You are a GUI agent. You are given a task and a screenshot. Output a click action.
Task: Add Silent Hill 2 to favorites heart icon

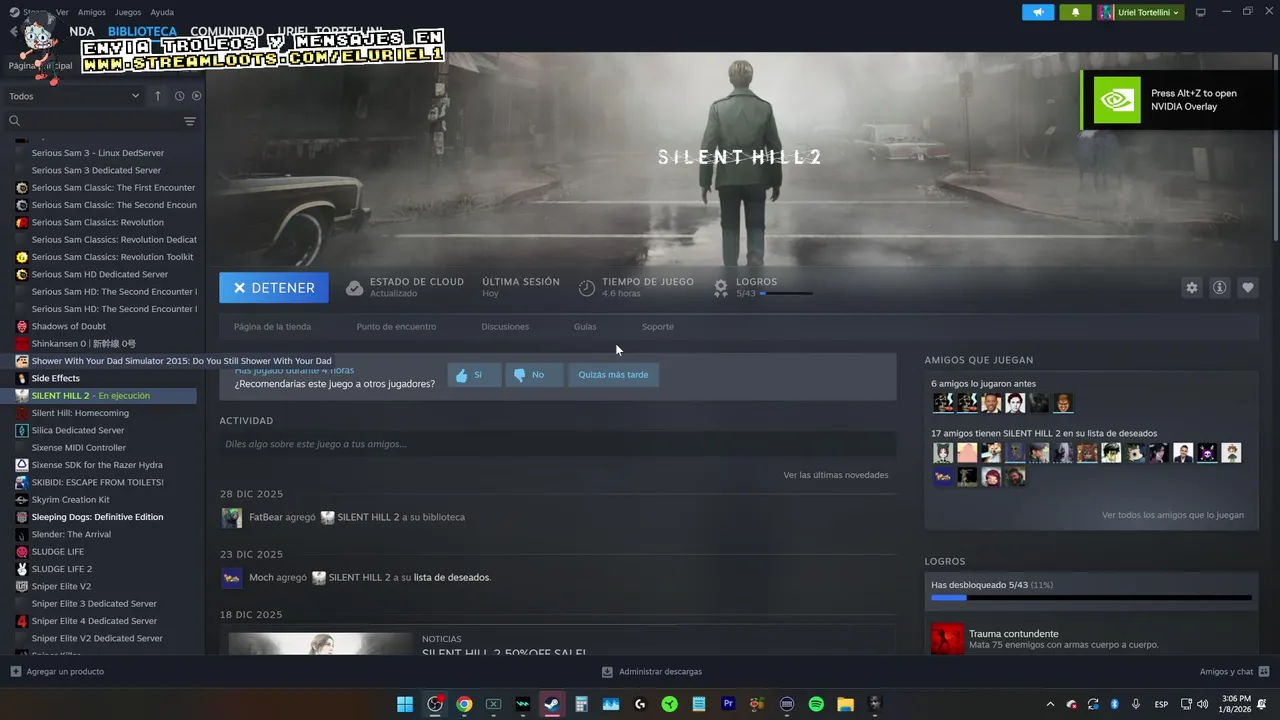click(1247, 288)
